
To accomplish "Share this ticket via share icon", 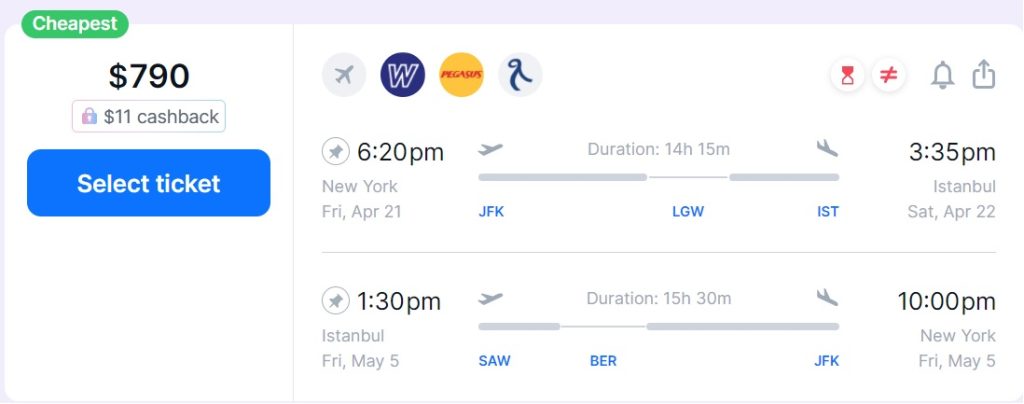I will 984,74.
